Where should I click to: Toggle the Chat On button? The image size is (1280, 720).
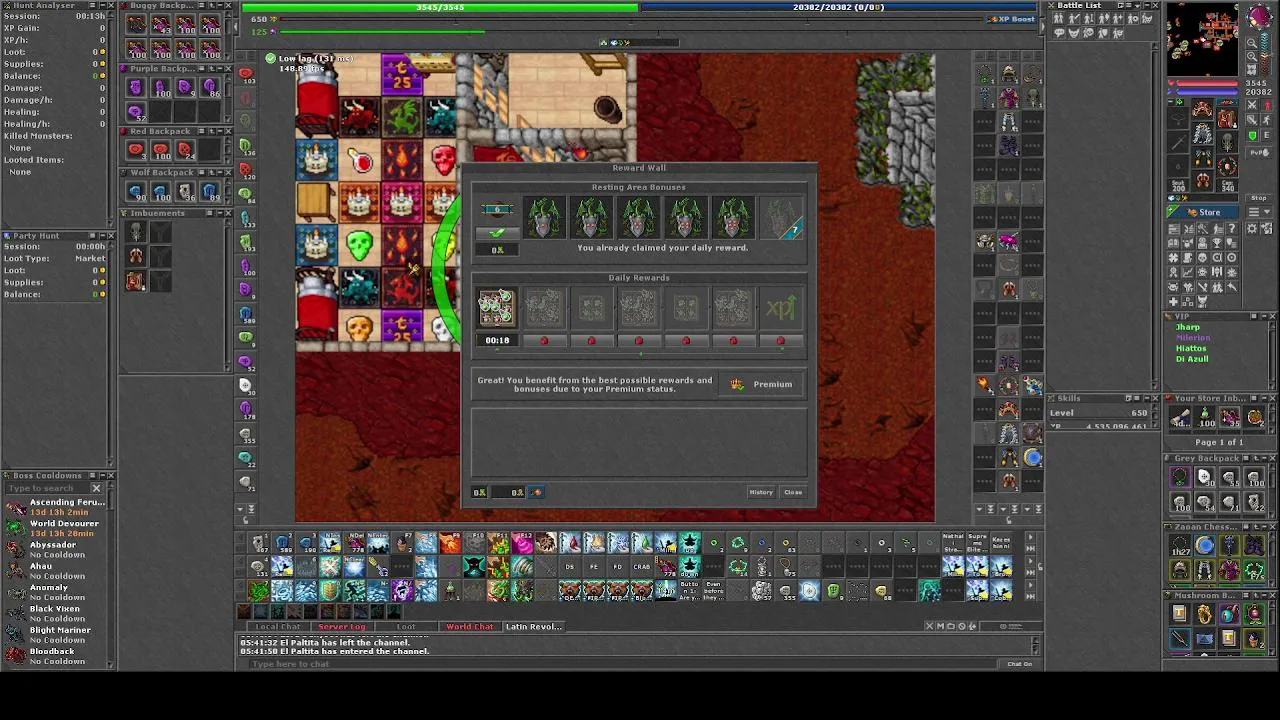click(1020, 664)
